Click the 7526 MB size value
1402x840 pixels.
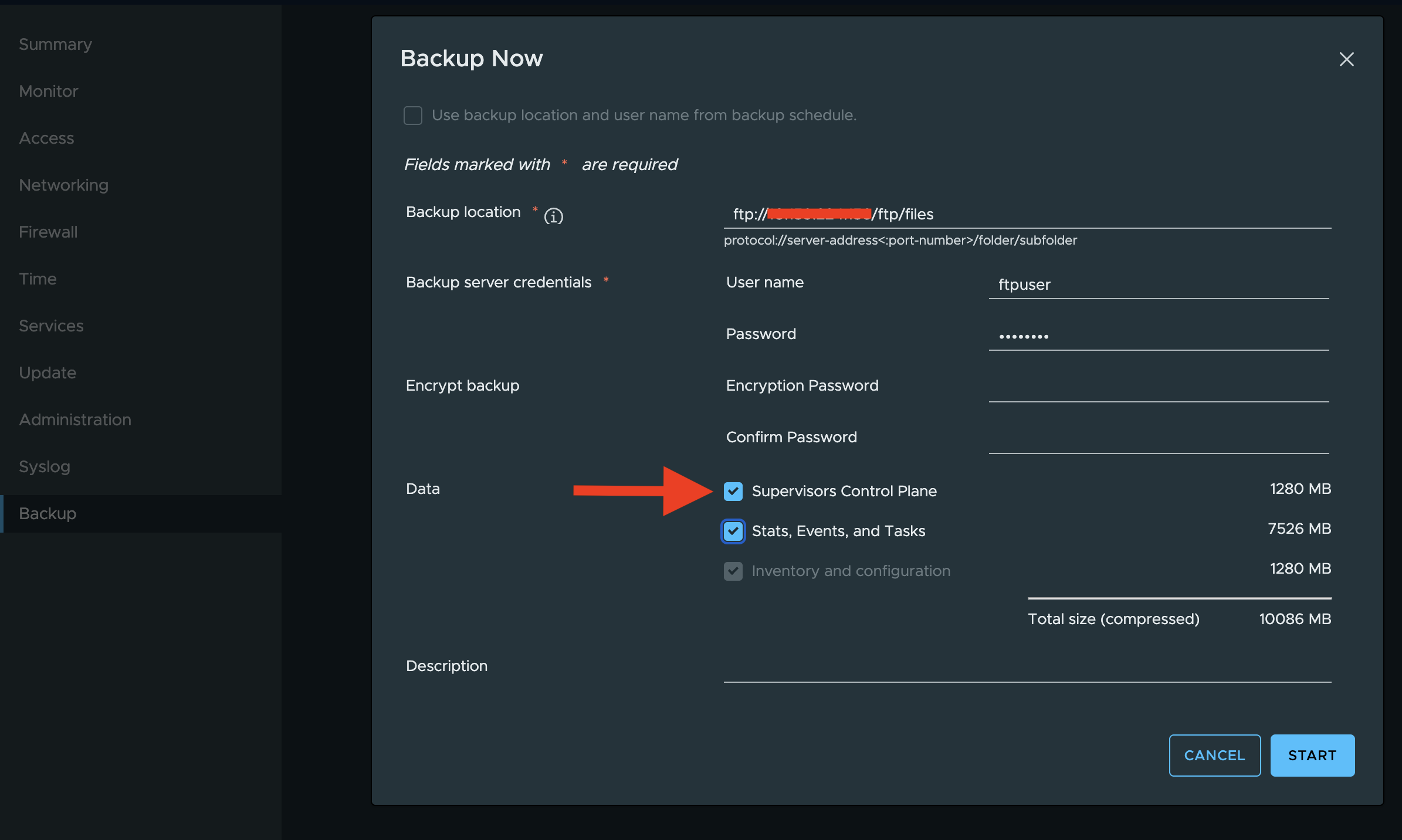(x=1299, y=529)
